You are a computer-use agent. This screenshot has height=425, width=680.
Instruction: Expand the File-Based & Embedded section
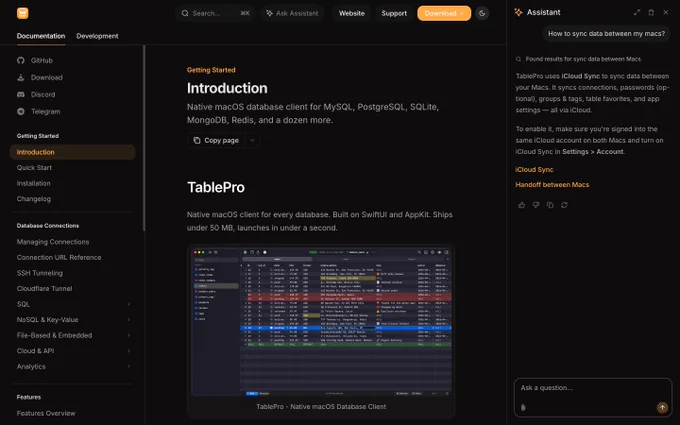point(129,335)
